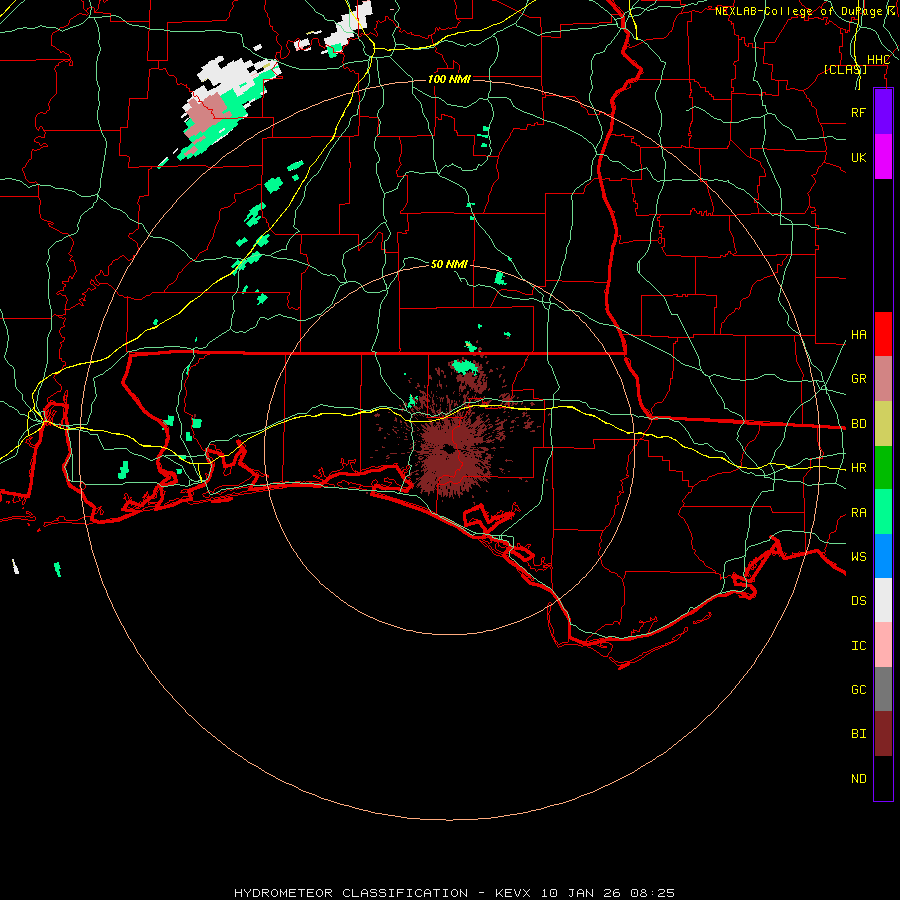This screenshot has width=900, height=900.
Task: Click the dark green HR heavy rain swatch
Action: tap(883, 467)
